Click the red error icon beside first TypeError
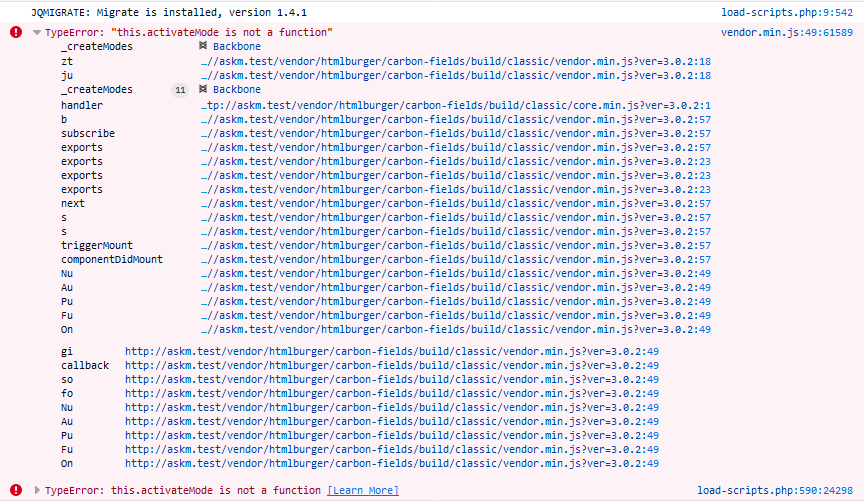This screenshot has height=504, width=864. pyautogui.click(x=16, y=32)
